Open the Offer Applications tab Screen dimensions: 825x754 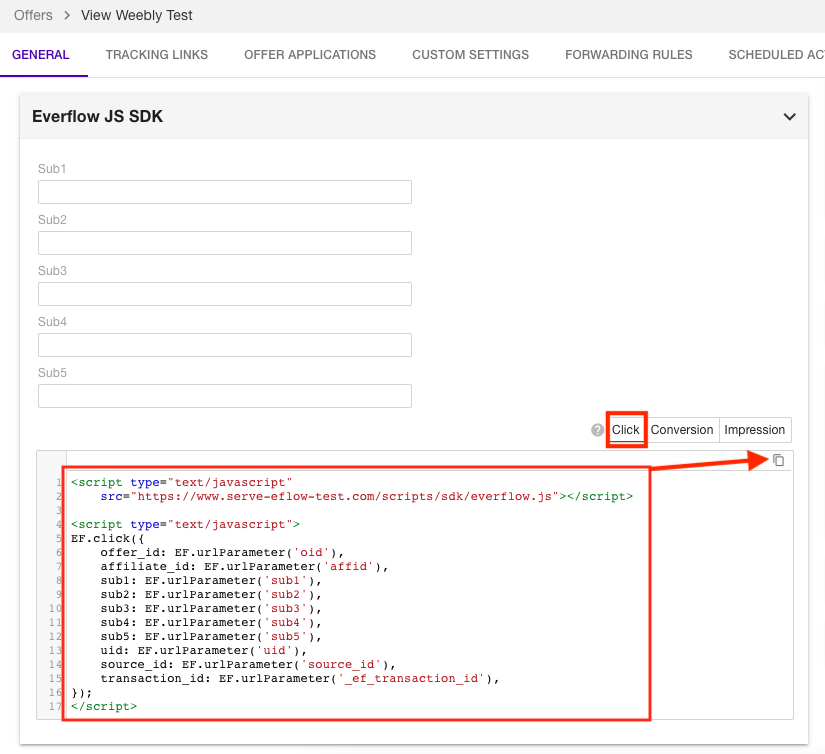pyautogui.click(x=310, y=55)
